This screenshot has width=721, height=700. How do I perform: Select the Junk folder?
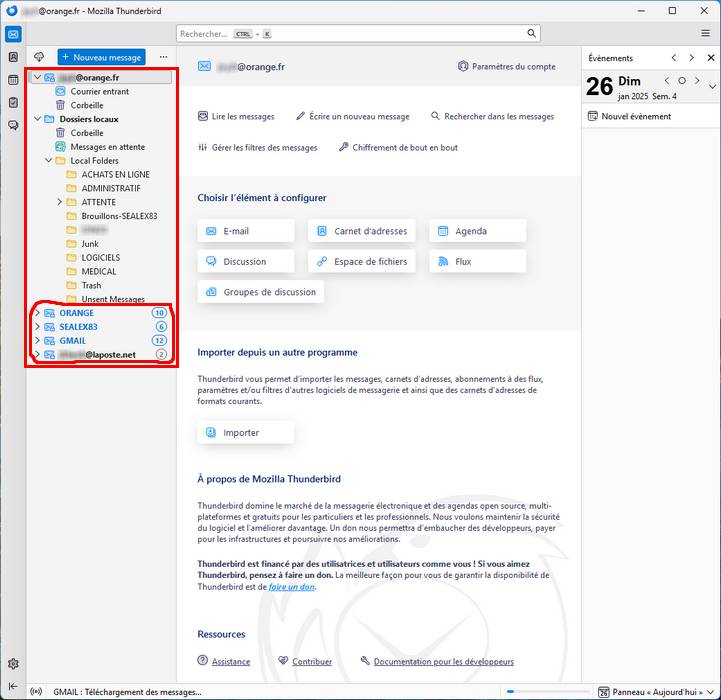pos(90,244)
